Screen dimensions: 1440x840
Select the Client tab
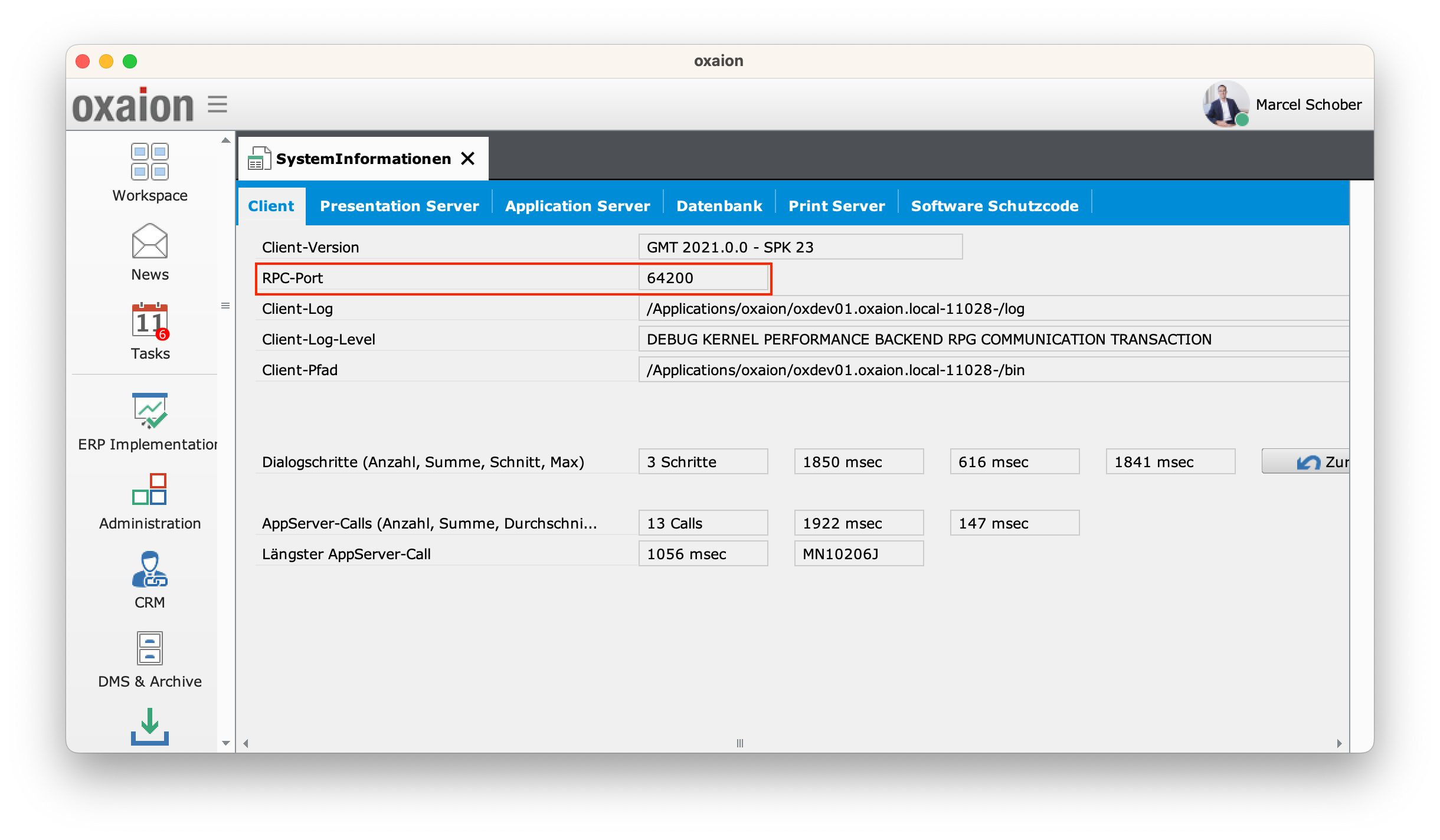click(x=271, y=206)
